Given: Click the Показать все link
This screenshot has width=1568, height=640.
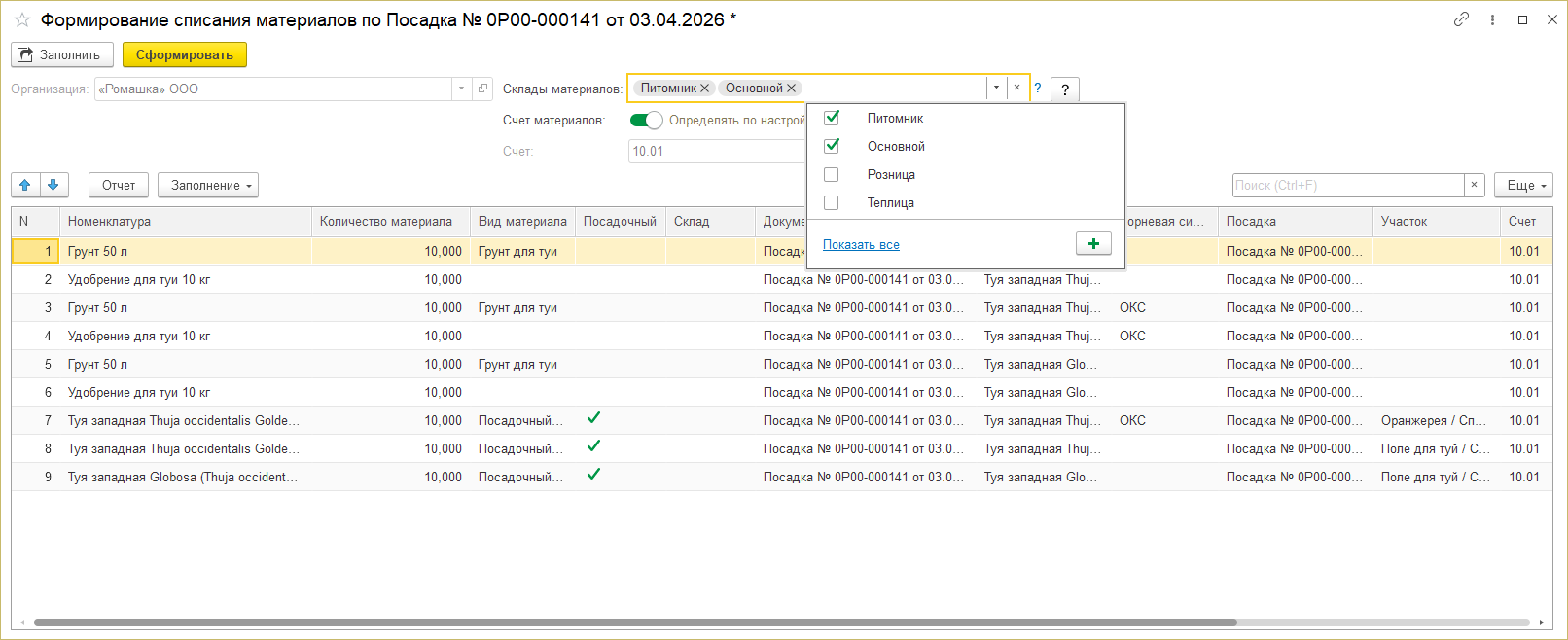Looking at the screenshot, I should (861, 245).
